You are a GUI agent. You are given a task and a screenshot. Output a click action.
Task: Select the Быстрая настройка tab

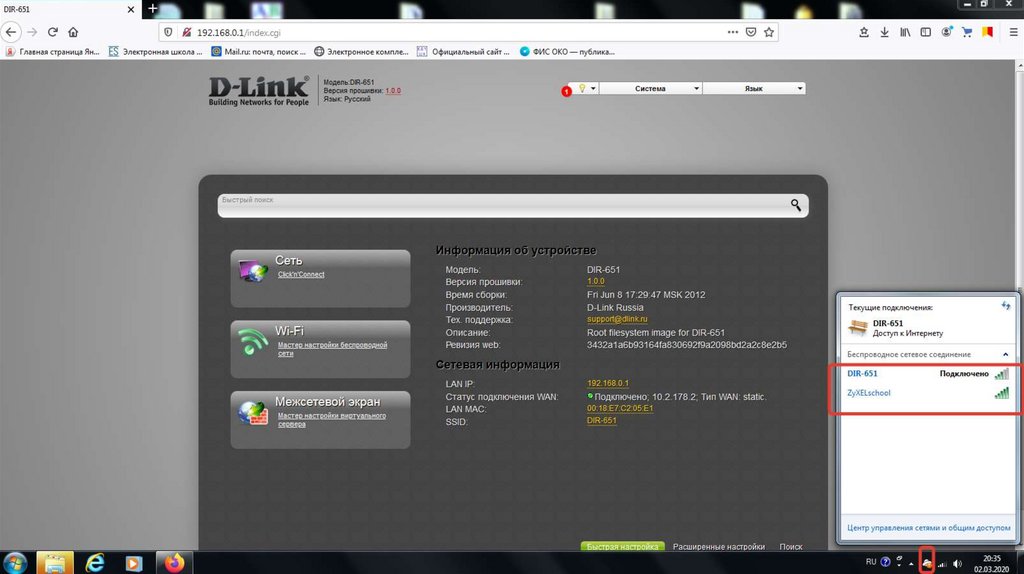(x=622, y=547)
